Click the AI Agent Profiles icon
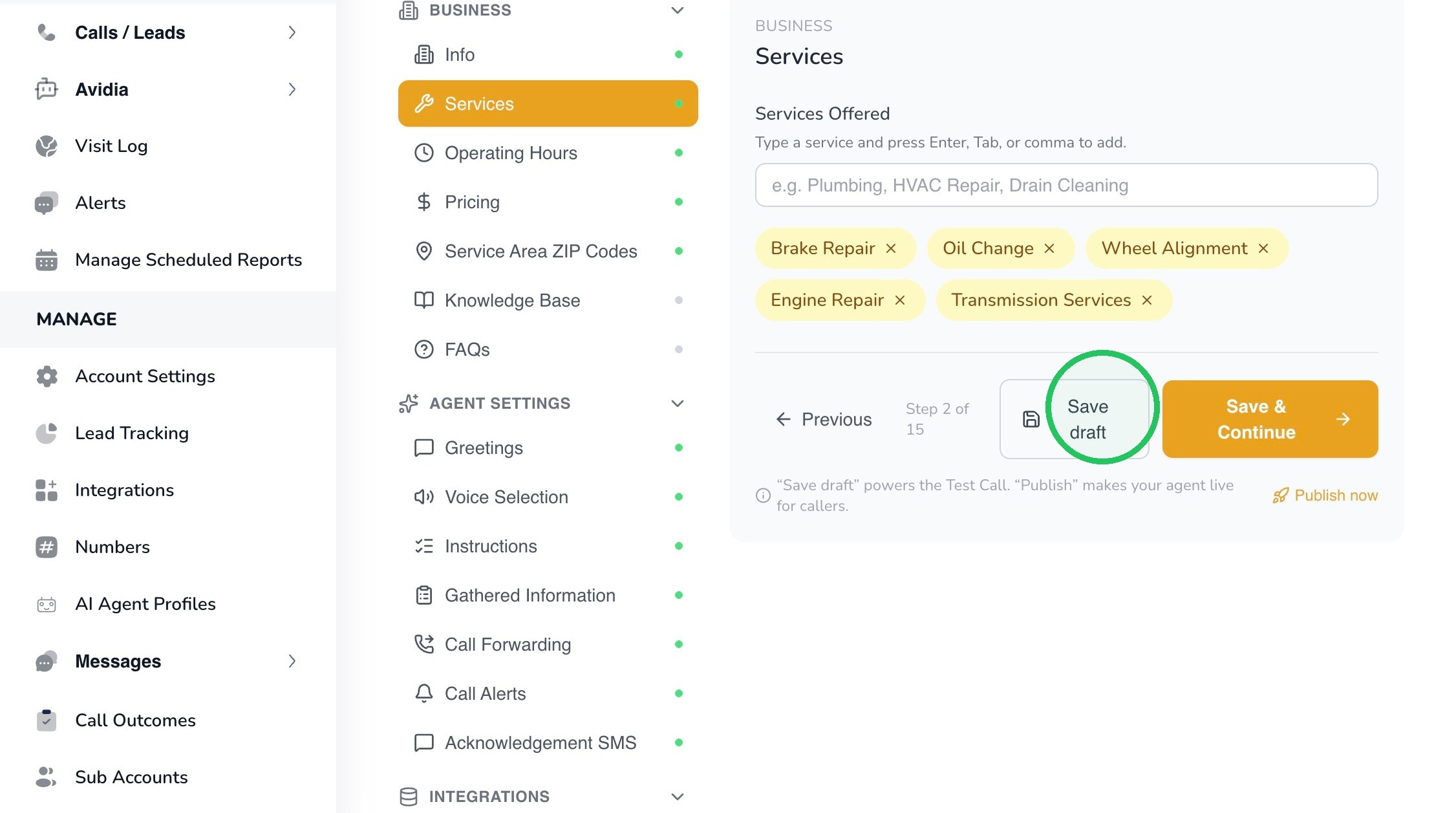1456x813 pixels. coord(46,604)
